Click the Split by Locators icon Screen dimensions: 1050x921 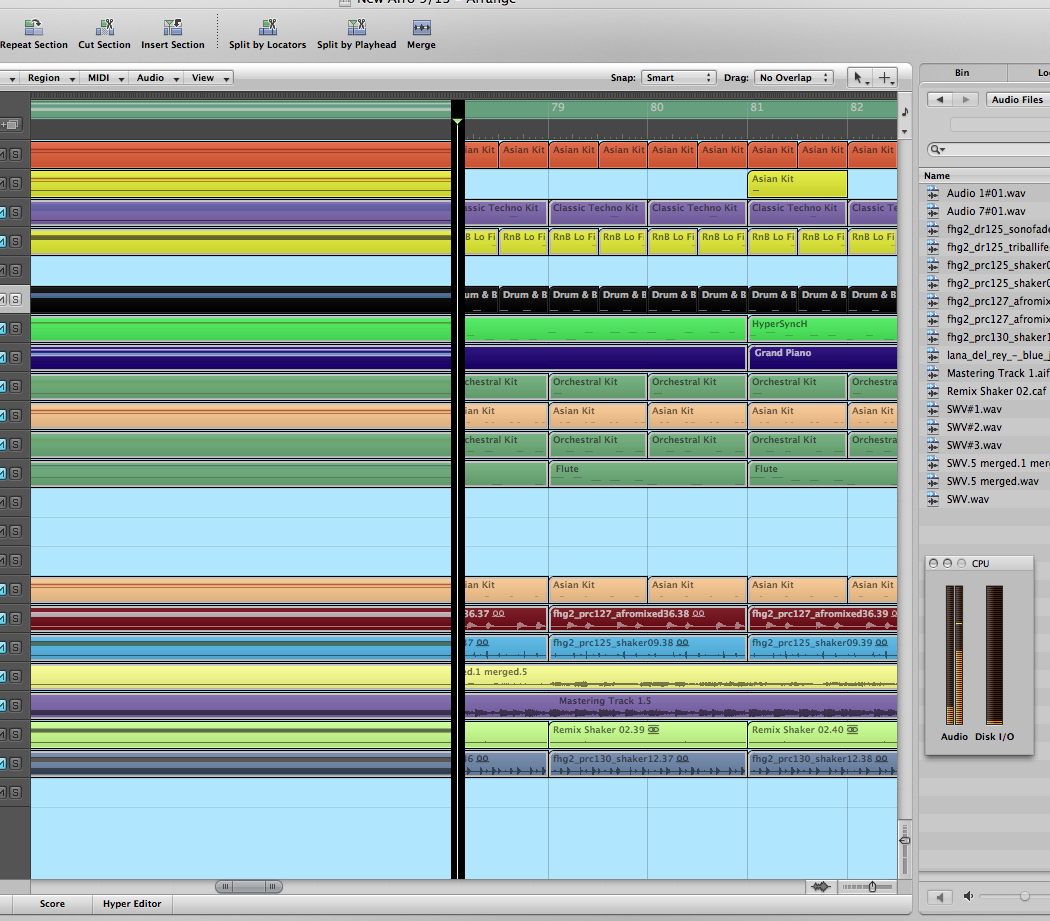point(267,28)
